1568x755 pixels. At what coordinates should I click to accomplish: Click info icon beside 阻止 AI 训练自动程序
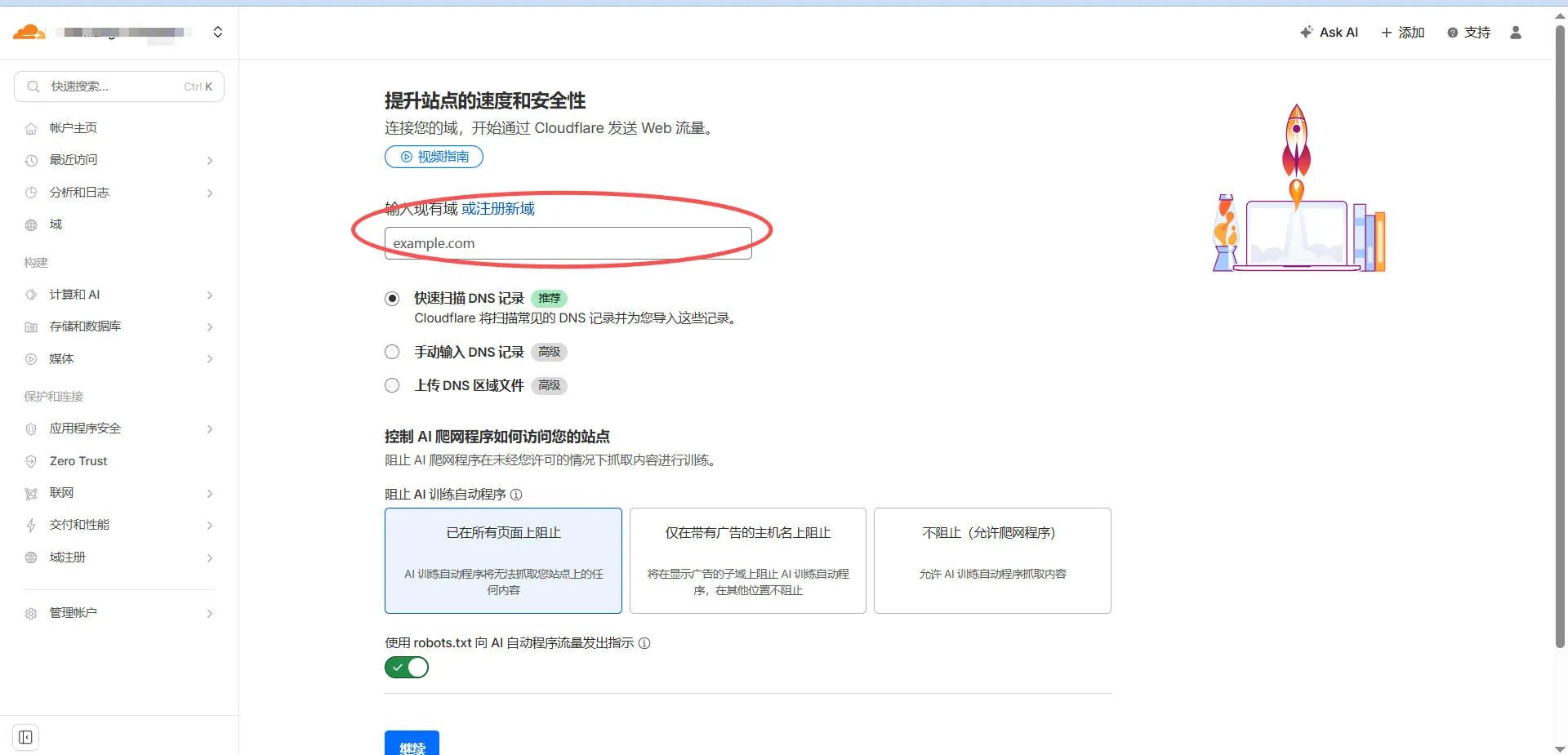[516, 495]
